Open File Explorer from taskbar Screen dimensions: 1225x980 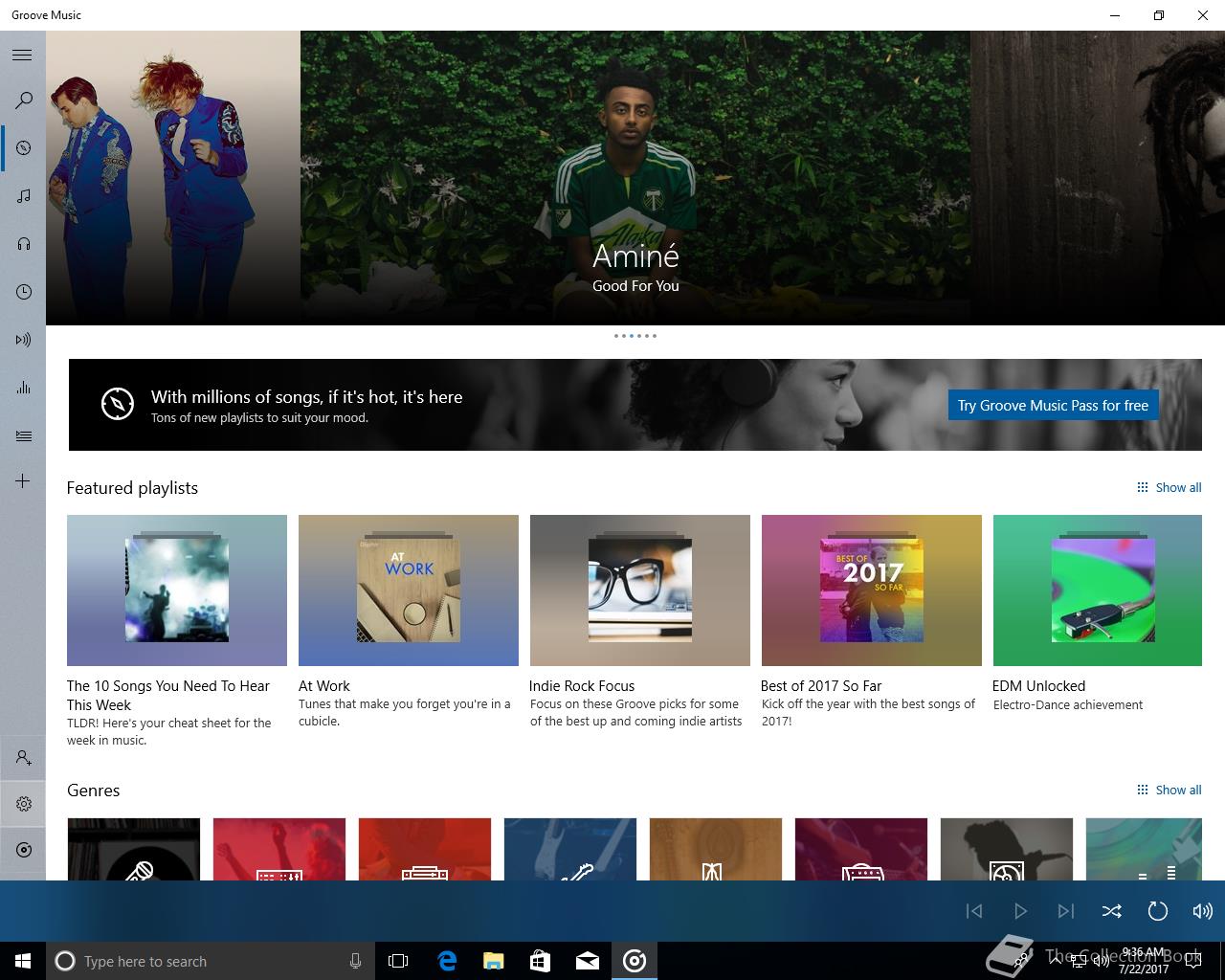(x=493, y=961)
